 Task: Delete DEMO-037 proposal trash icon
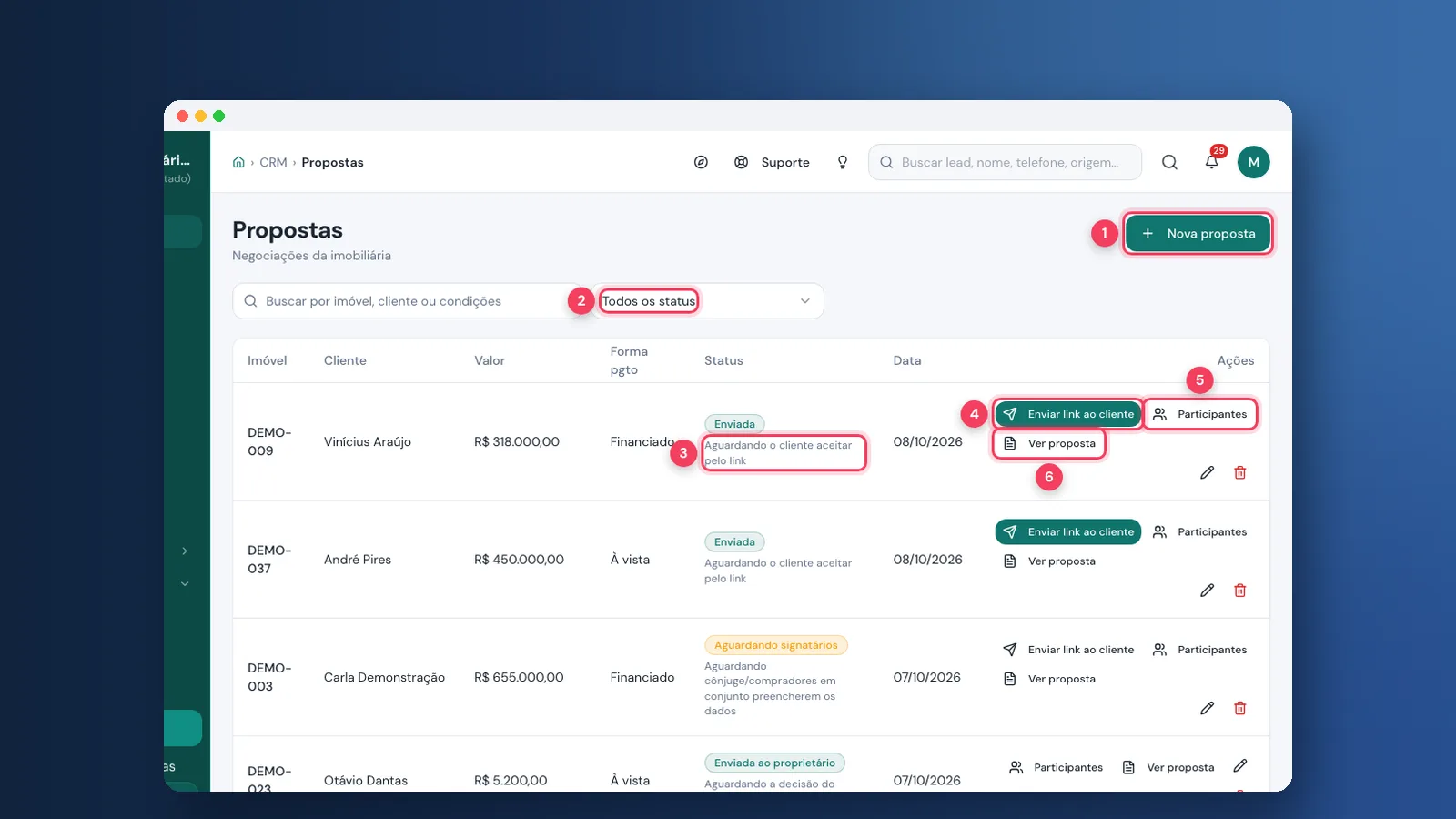pyautogui.click(x=1240, y=591)
